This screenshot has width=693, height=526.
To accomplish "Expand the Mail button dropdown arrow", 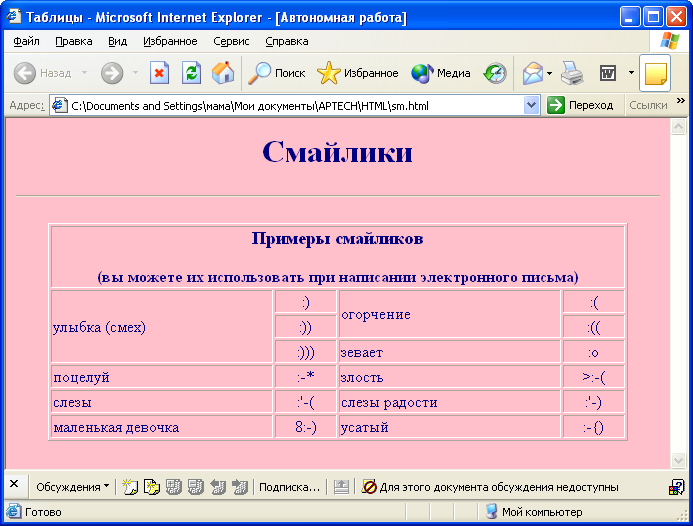I will click(549, 73).
